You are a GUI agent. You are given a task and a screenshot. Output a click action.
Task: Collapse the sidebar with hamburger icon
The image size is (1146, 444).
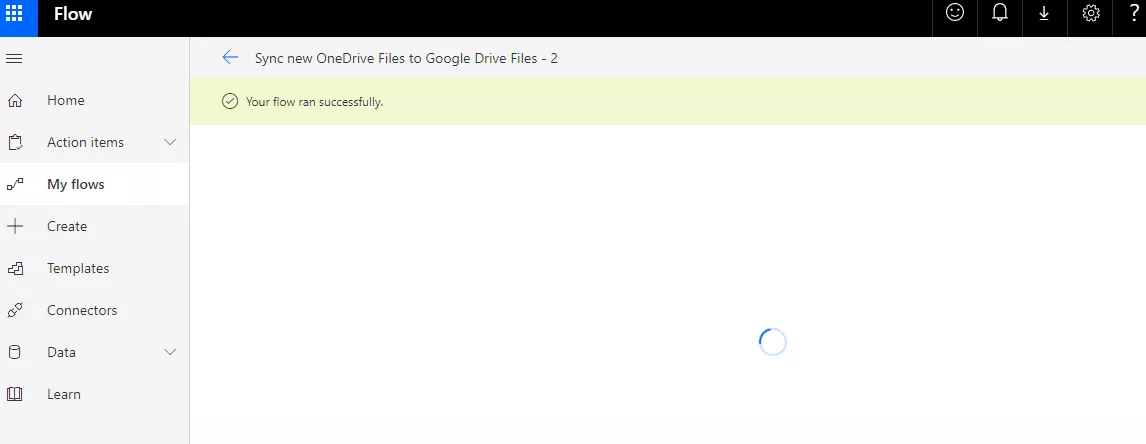point(14,58)
